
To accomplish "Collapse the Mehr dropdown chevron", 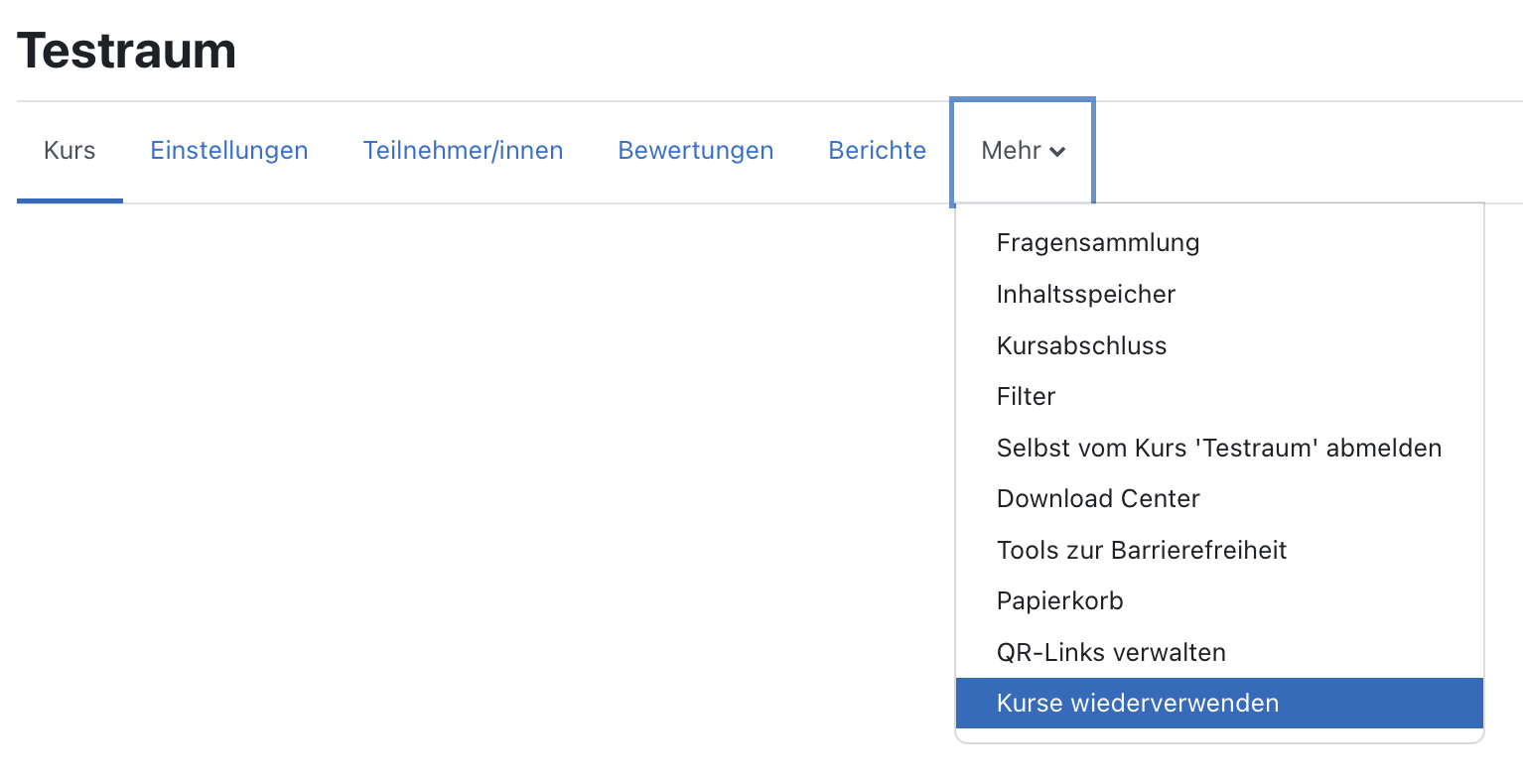I will (x=1059, y=152).
